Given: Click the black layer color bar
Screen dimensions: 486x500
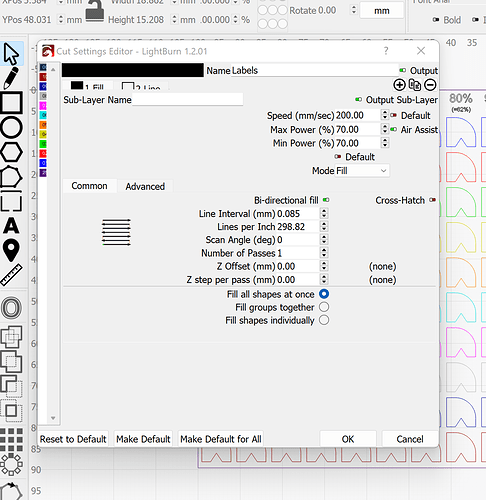Looking at the screenshot, I should (x=133, y=70).
